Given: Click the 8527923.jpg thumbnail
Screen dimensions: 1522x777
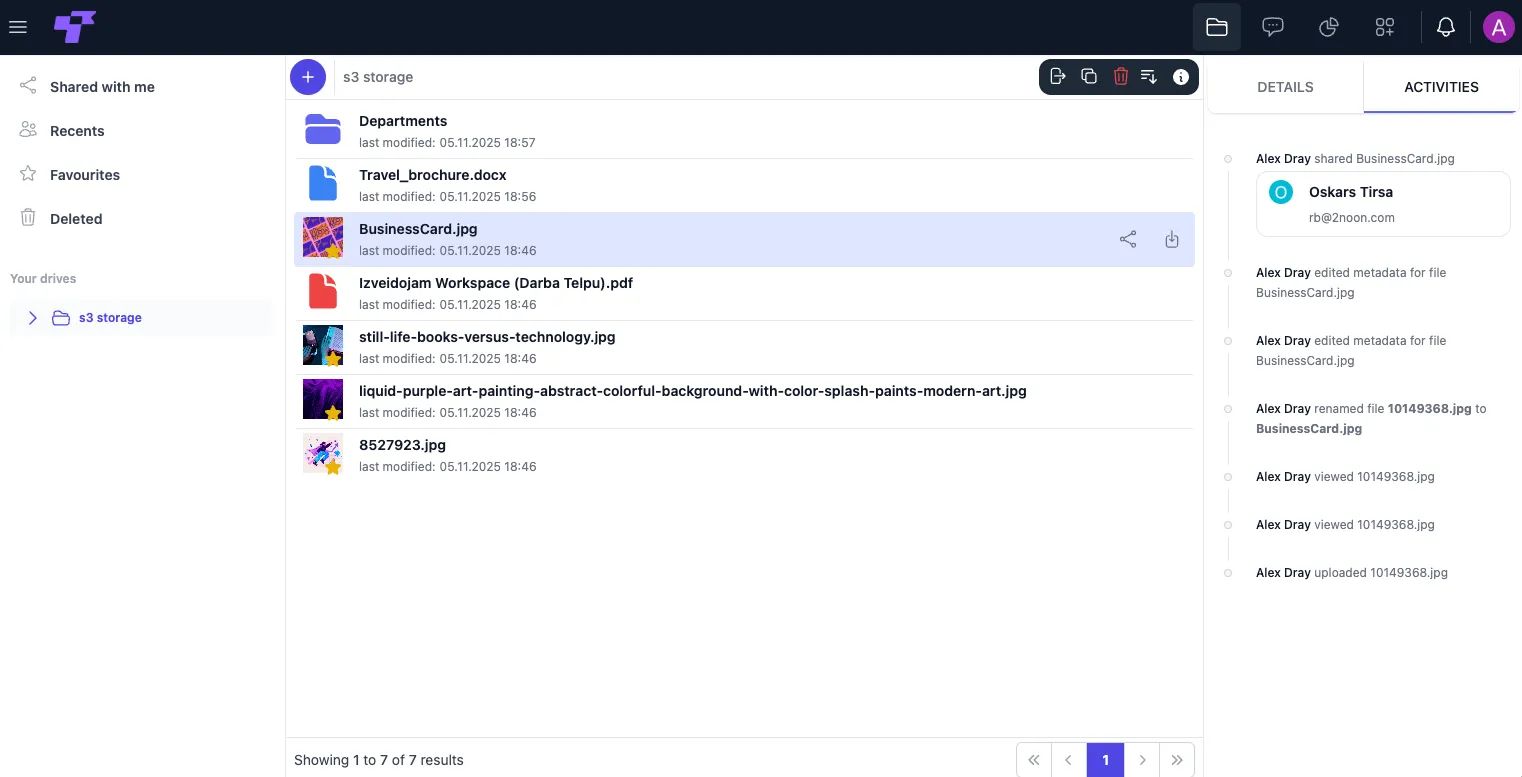Looking at the screenshot, I should pyautogui.click(x=323, y=454).
